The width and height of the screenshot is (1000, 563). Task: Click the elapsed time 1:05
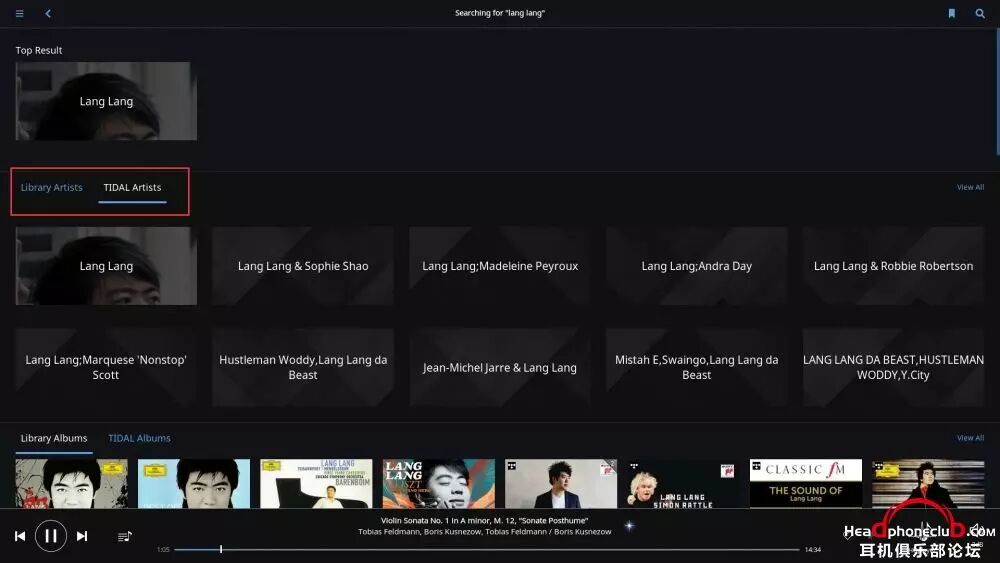coord(163,550)
